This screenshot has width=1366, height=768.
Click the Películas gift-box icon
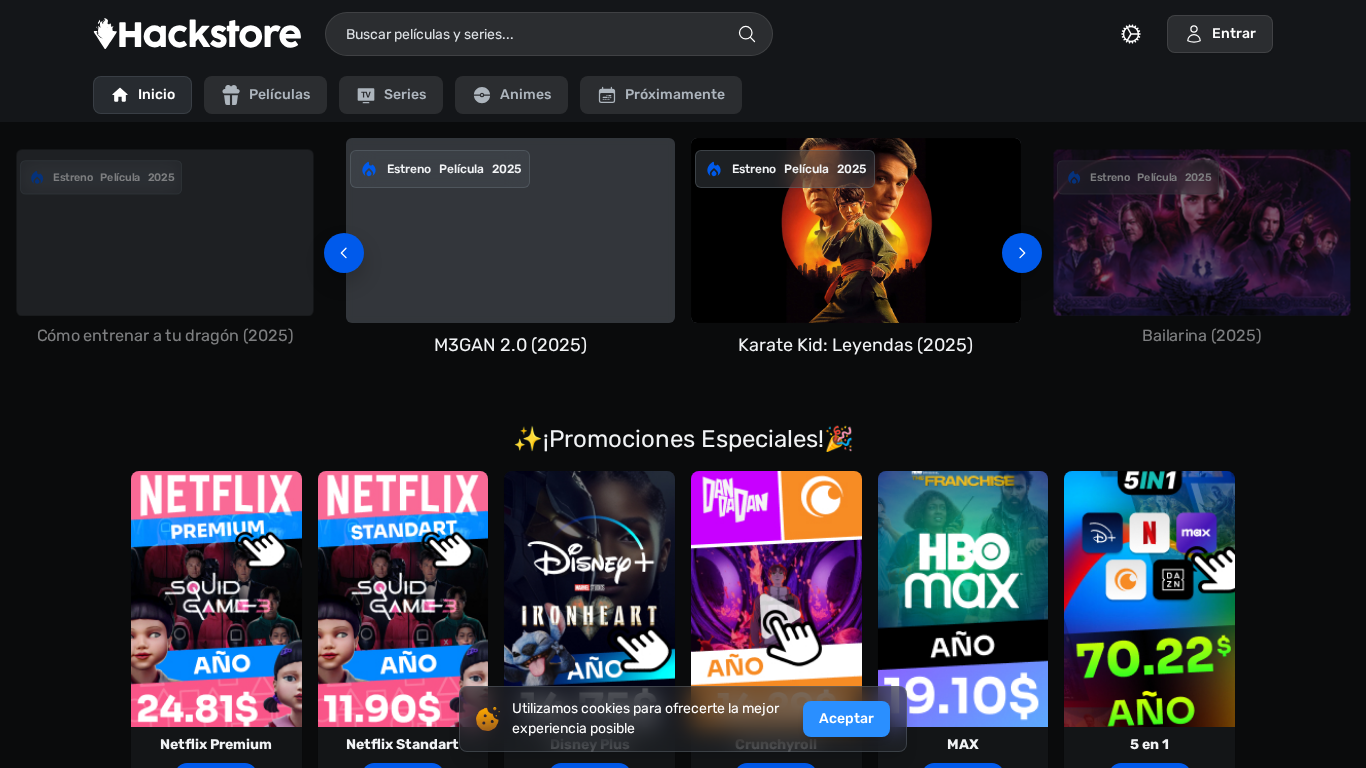(x=231, y=95)
